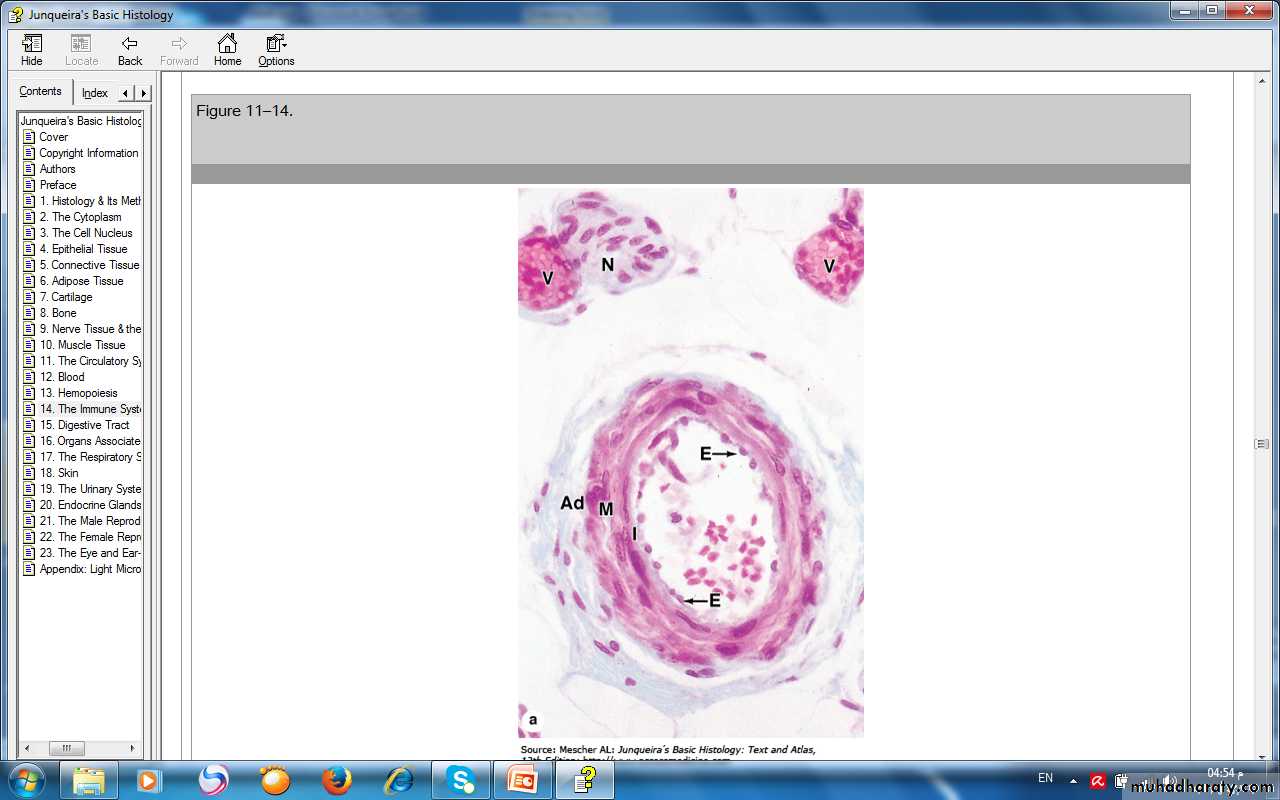
Task: Open Skype from the taskbar
Action: tap(460, 779)
